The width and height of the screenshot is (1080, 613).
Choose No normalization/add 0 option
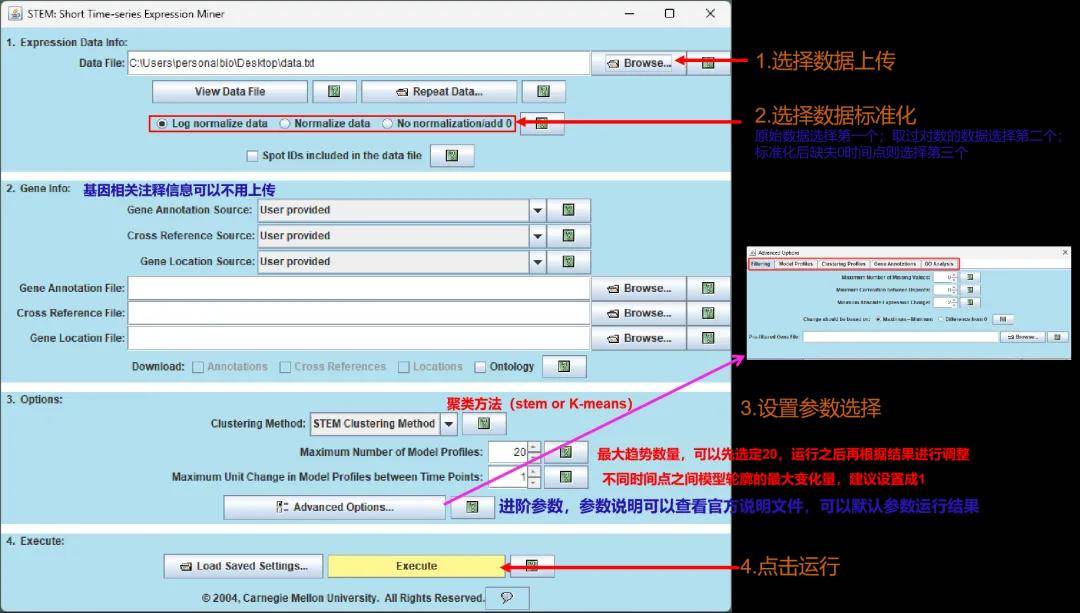point(388,124)
